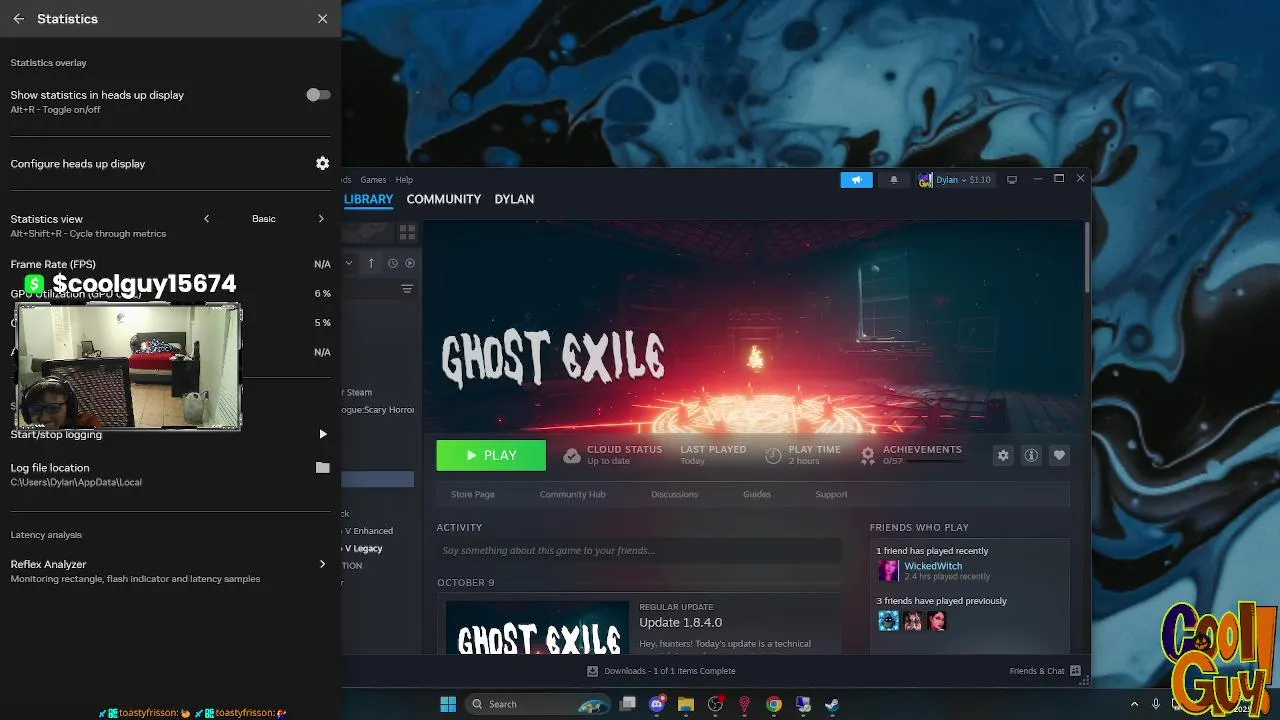Open the Windows Start menu

tap(448, 704)
